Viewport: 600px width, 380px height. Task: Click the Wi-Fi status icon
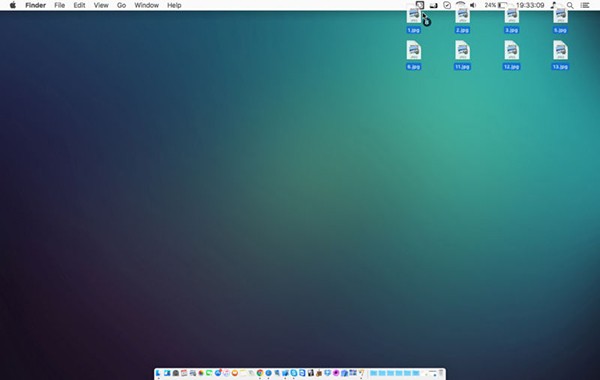(x=460, y=5)
